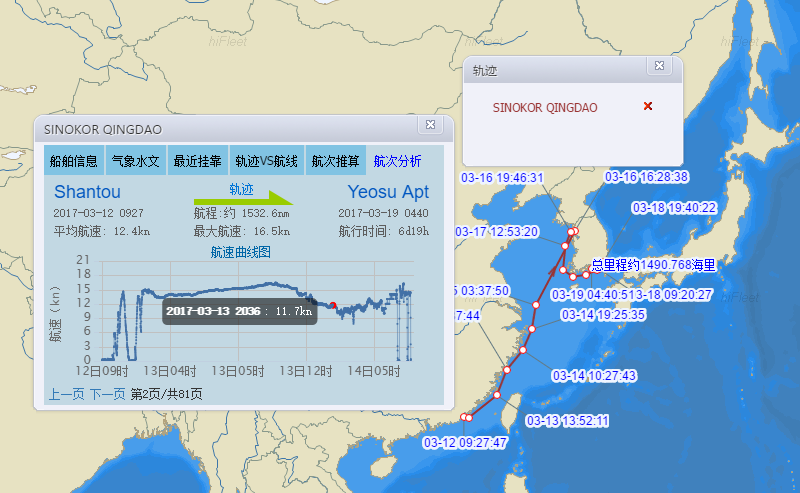Switch to 轨迹VS航线 tab
Image resolution: width=800 pixels, height=493 pixels.
(266, 161)
